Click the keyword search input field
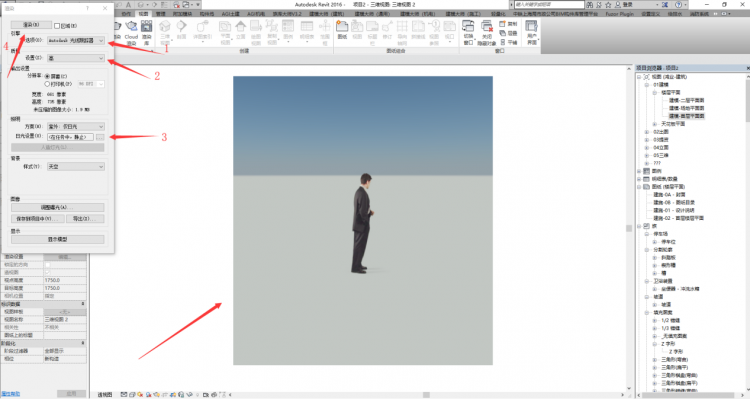 [549, 4]
